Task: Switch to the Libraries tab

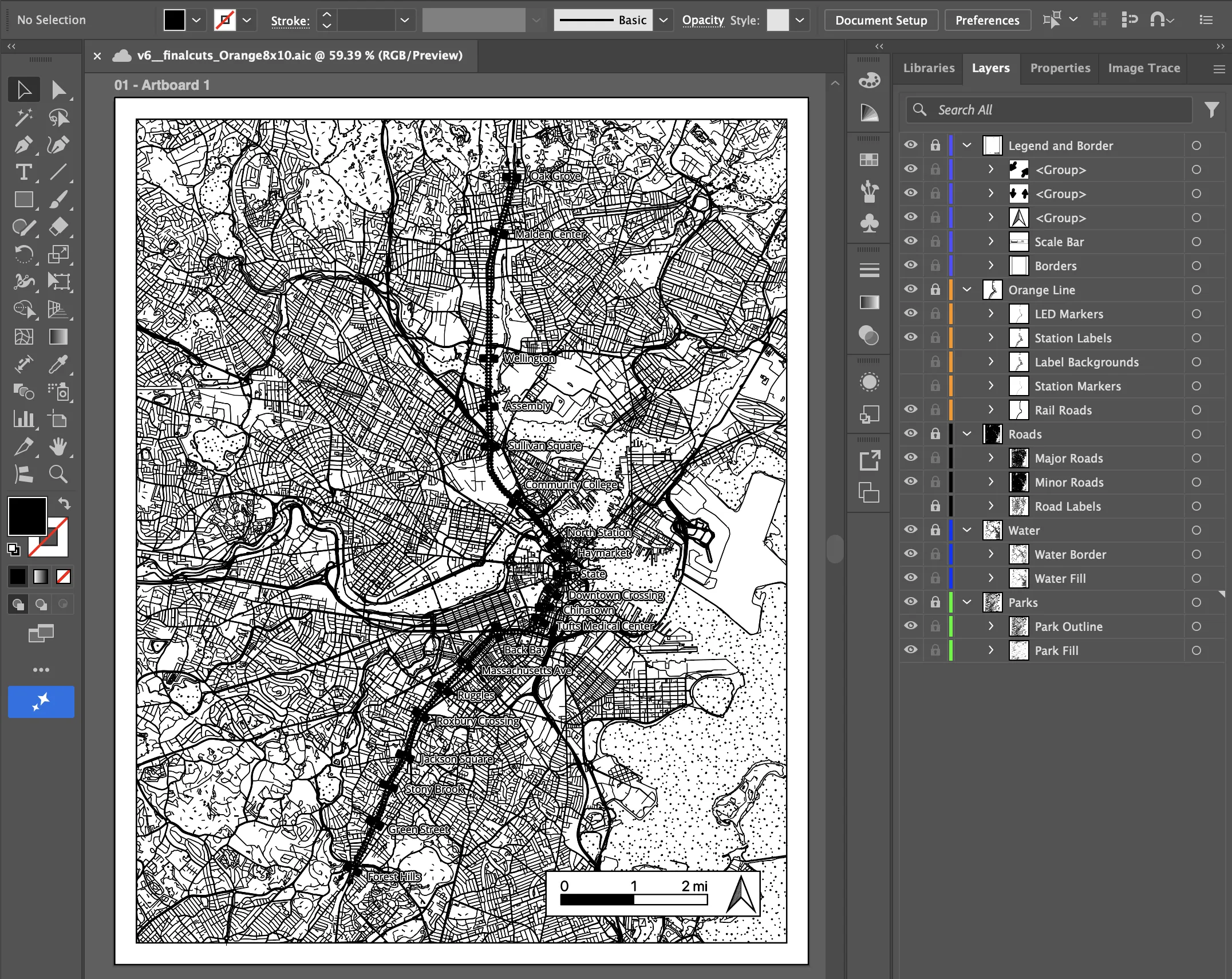Action: (929, 68)
